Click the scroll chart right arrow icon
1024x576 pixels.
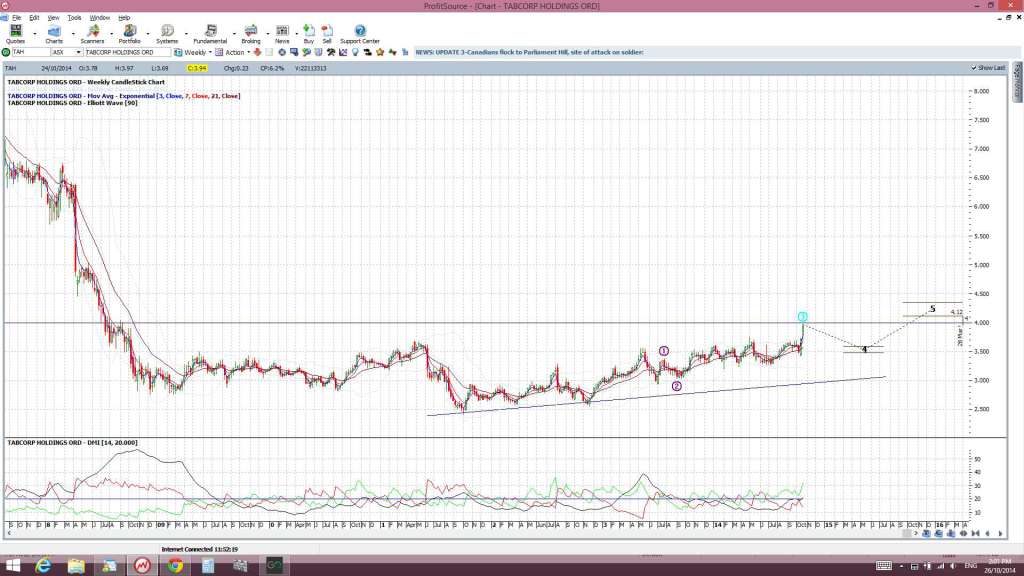1000,534
